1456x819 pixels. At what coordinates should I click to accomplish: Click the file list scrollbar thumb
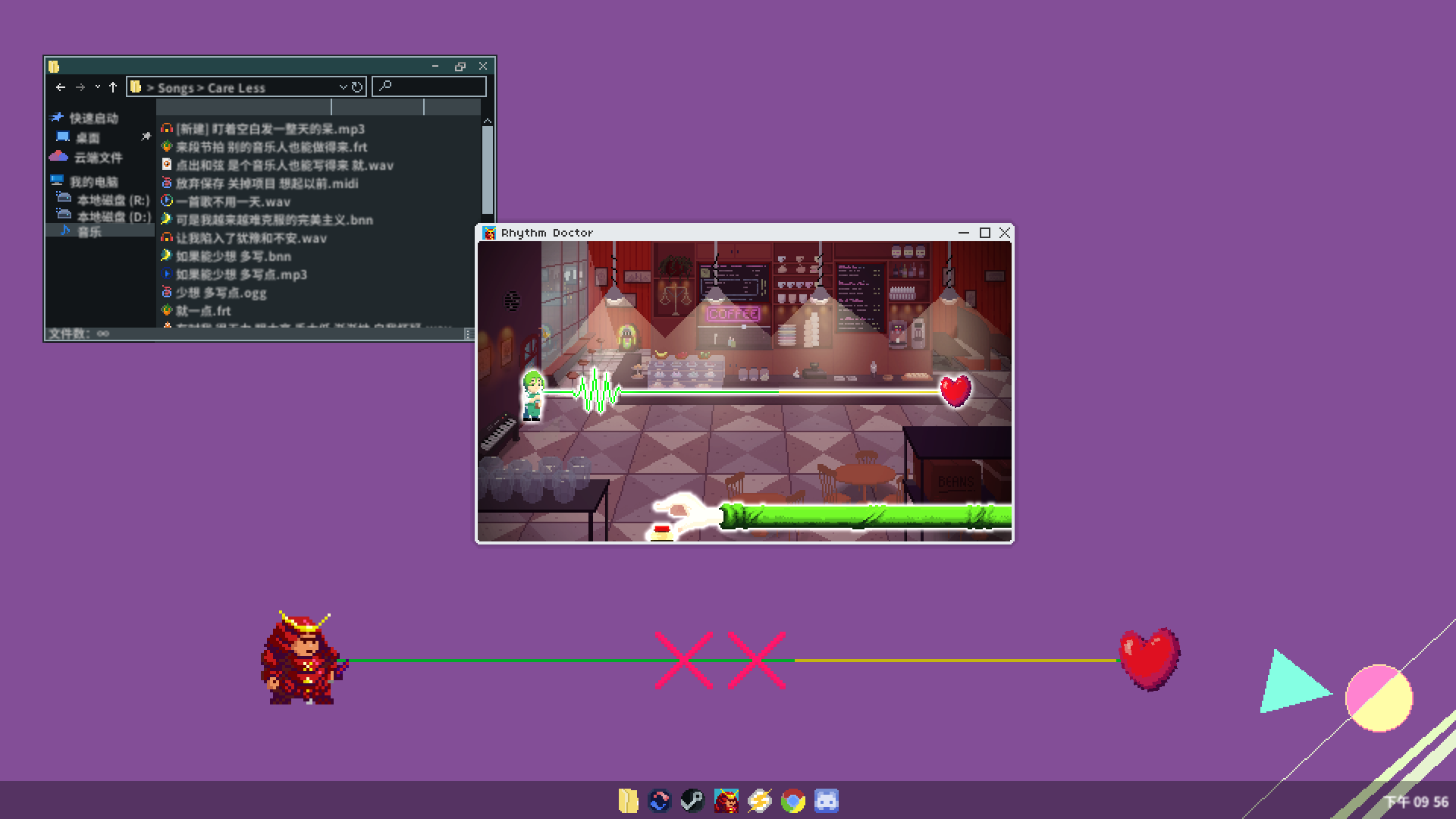[488, 168]
